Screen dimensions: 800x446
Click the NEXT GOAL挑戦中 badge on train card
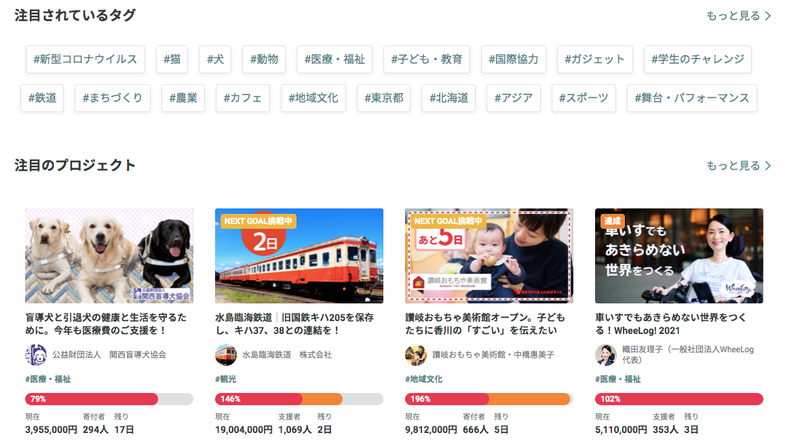click(258, 221)
